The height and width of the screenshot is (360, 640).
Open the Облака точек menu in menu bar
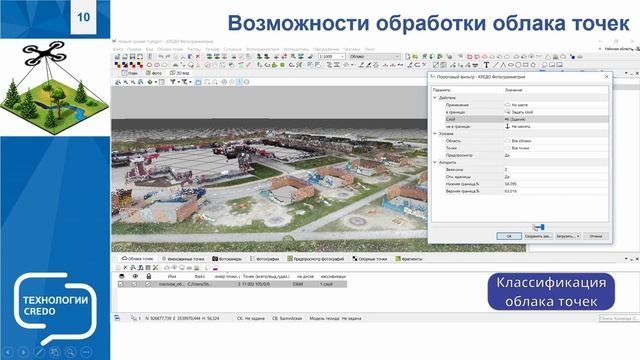(170, 49)
